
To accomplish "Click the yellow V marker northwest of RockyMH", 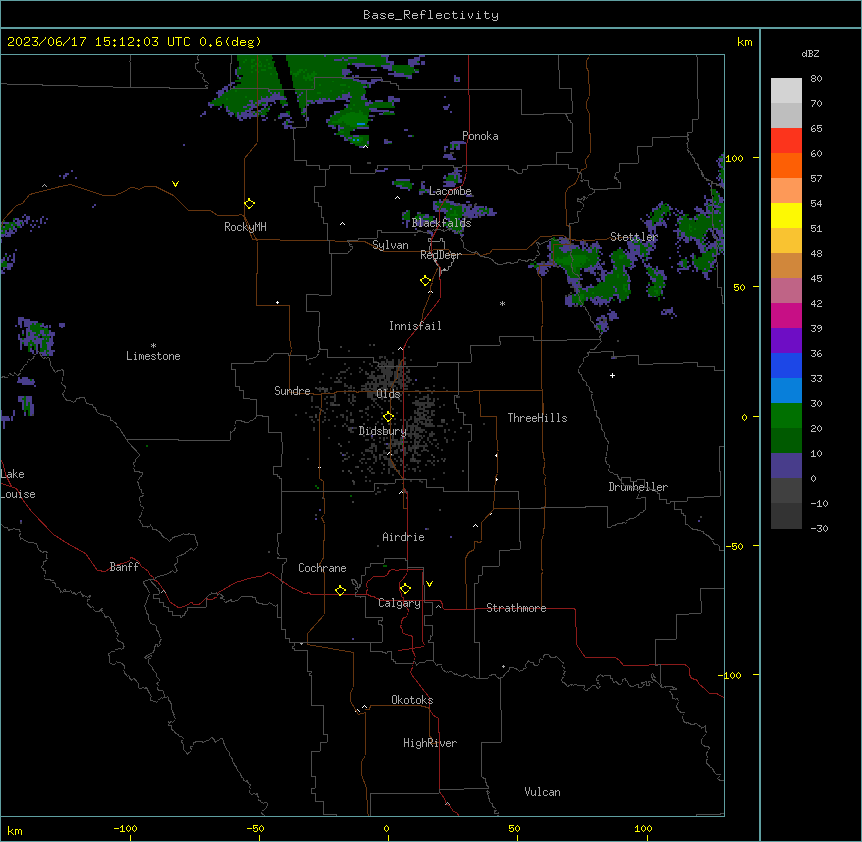I will pyautogui.click(x=175, y=184).
